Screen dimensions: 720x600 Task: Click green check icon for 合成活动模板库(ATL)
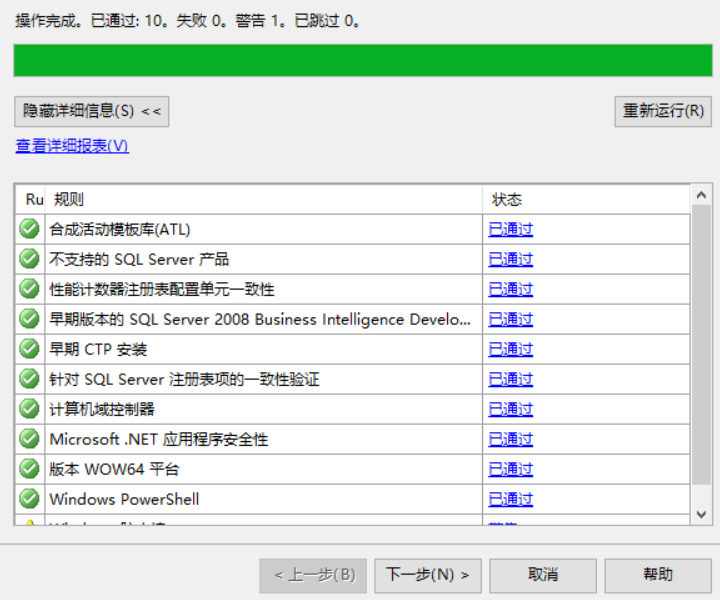pos(29,229)
